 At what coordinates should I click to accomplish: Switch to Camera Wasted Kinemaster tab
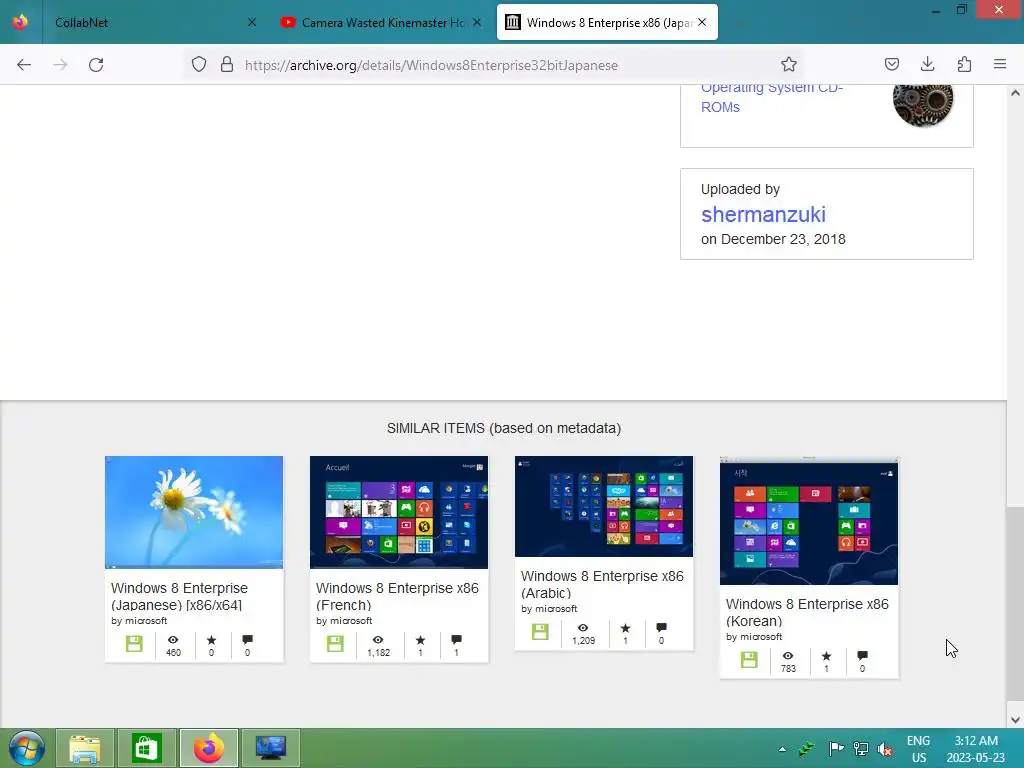pos(381,22)
